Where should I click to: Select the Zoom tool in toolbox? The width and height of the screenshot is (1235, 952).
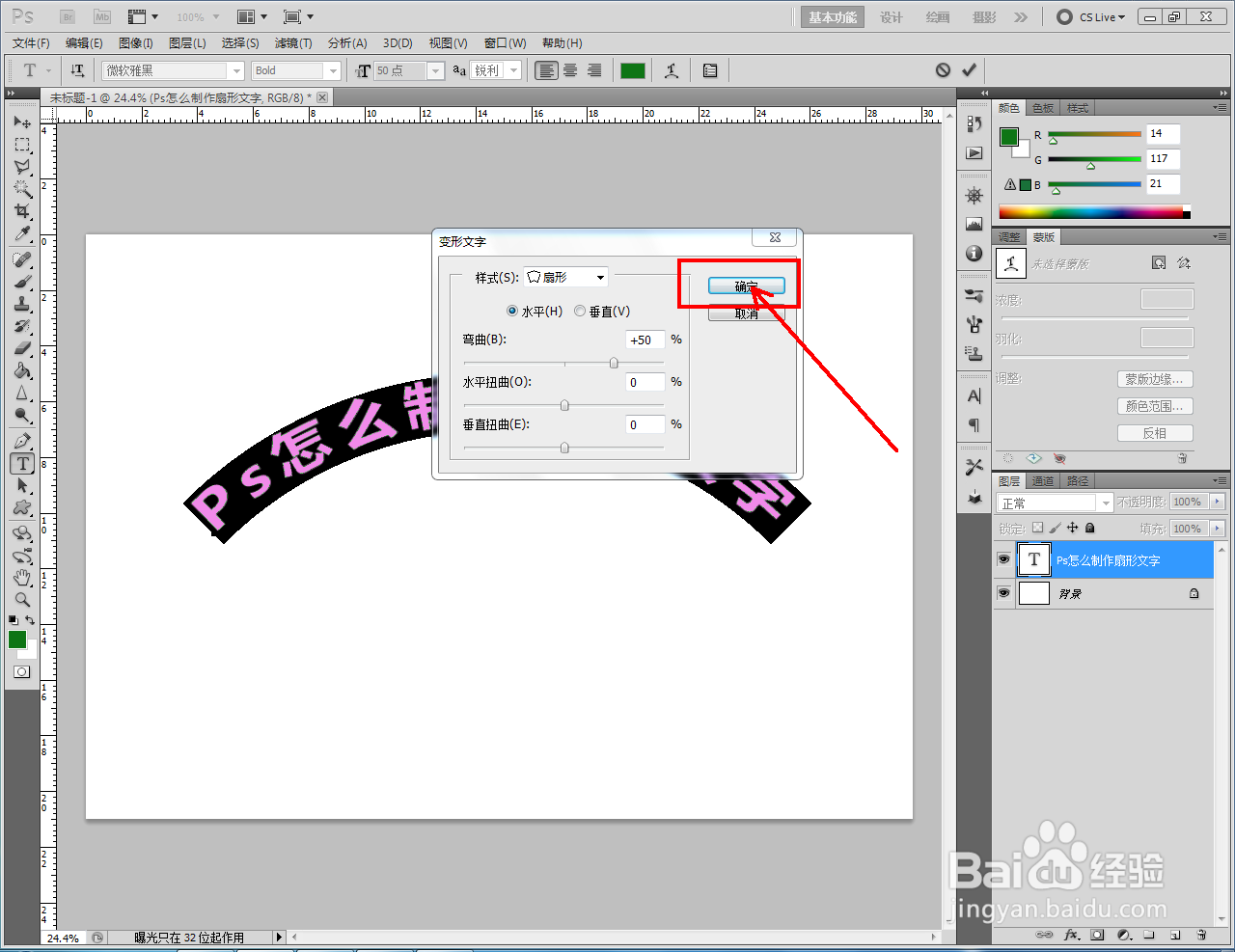coord(22,600)
